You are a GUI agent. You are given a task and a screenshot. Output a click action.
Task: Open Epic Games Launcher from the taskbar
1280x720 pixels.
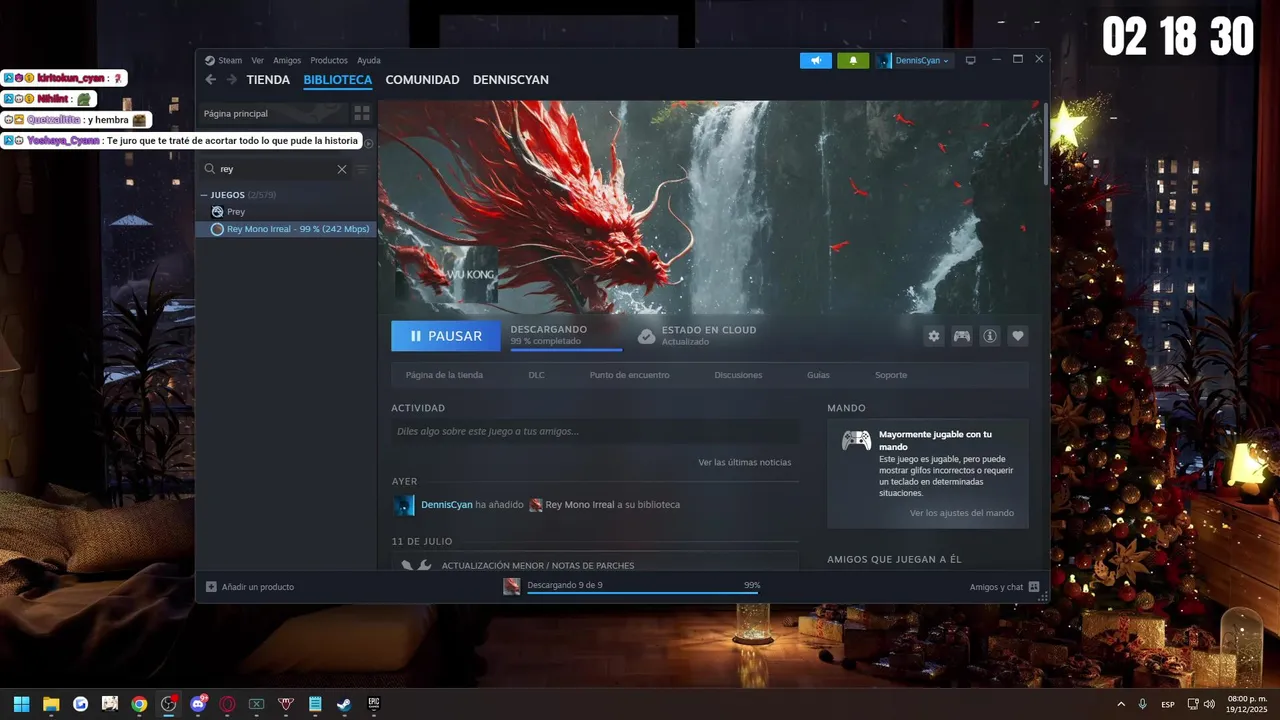pyautogui.click(x=373, y=704)
